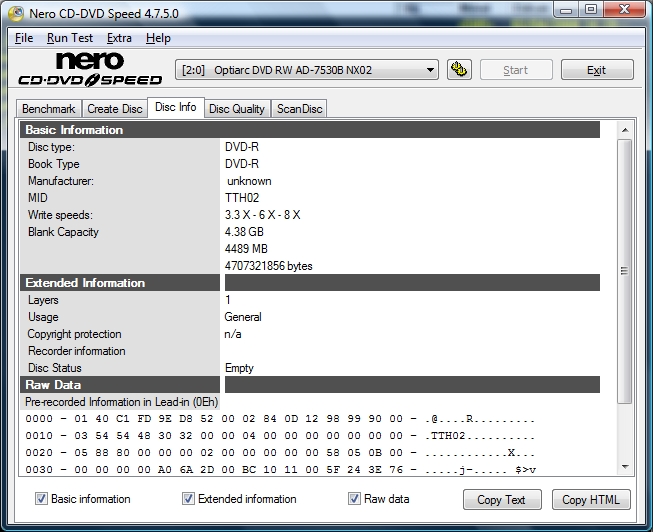The height and width of the screenshot is (532, 653).
Task: Click the Pre-recorded Information in Lead-in (0Eh) row
Action: pos(121,402)
